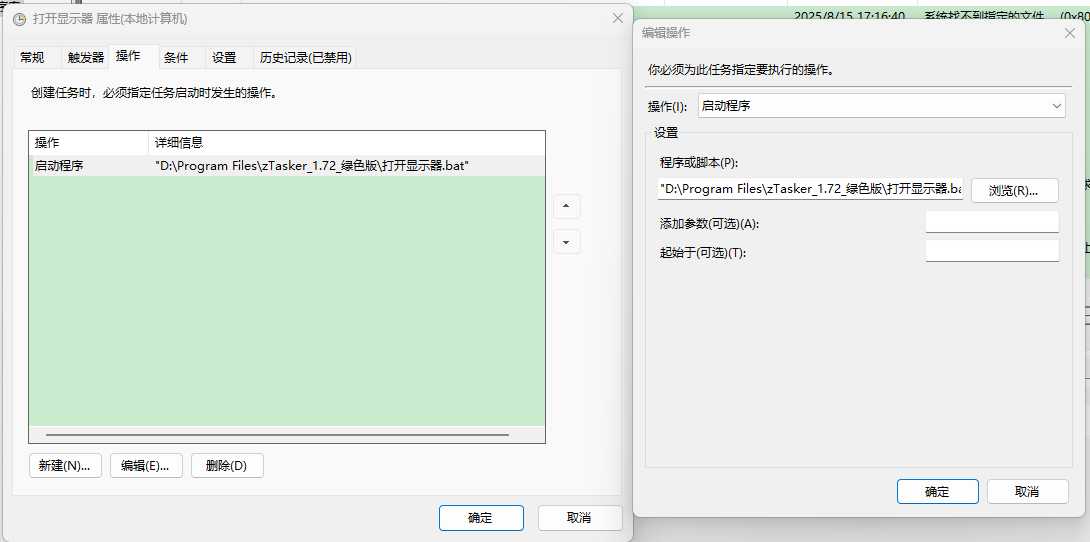
Task: View the 历史记录(已禁用) tab
Action: (306, 58)
